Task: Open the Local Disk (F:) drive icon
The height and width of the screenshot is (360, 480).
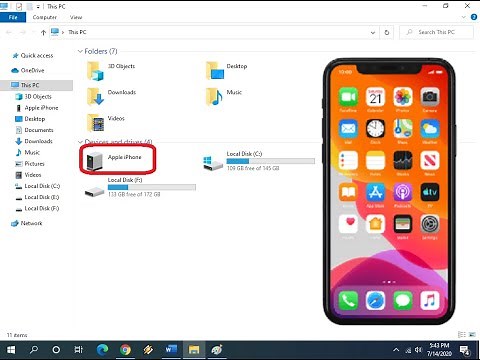Action: [94, 191]
